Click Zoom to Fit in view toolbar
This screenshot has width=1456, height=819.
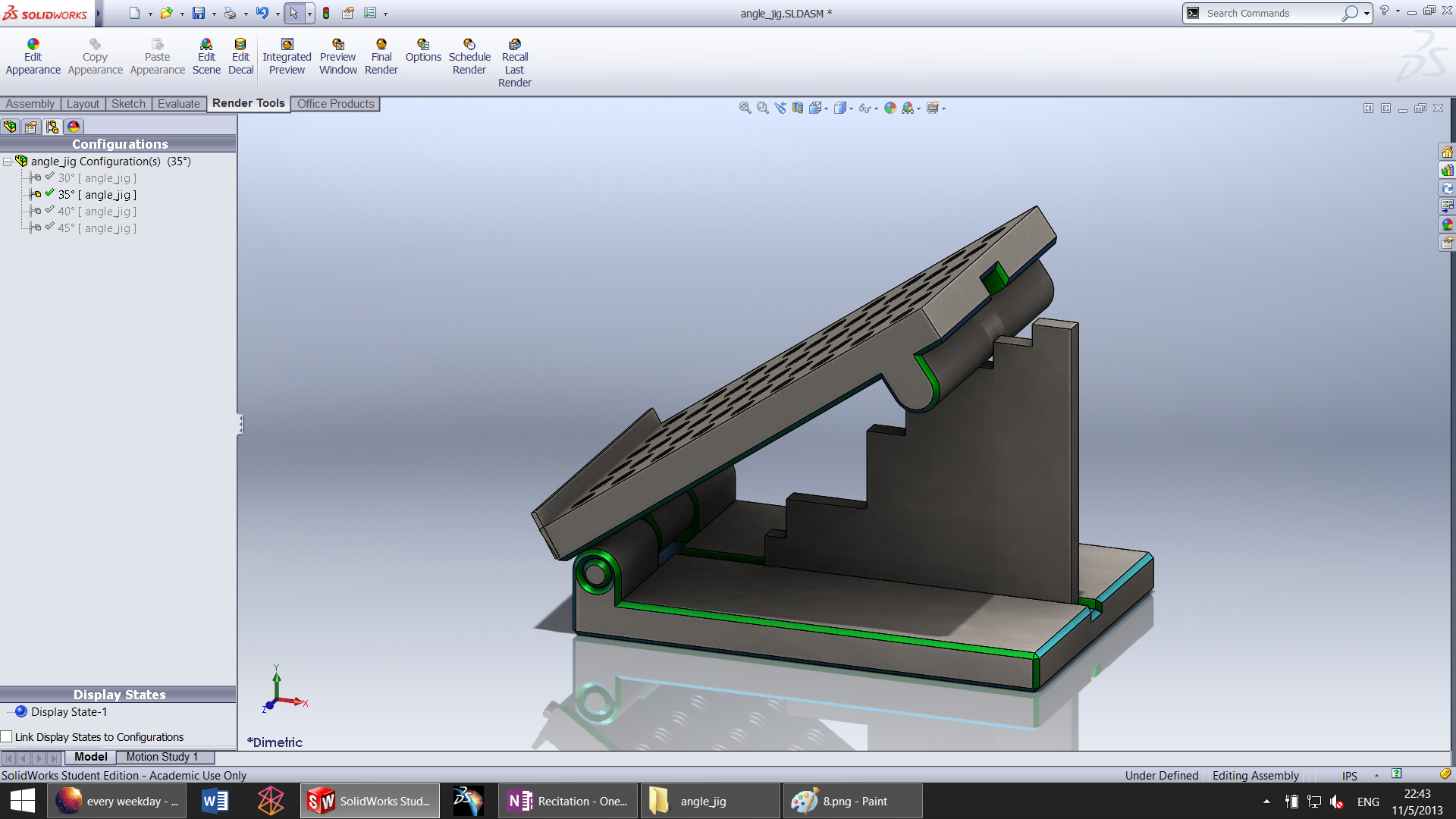[x=745, y=108]
